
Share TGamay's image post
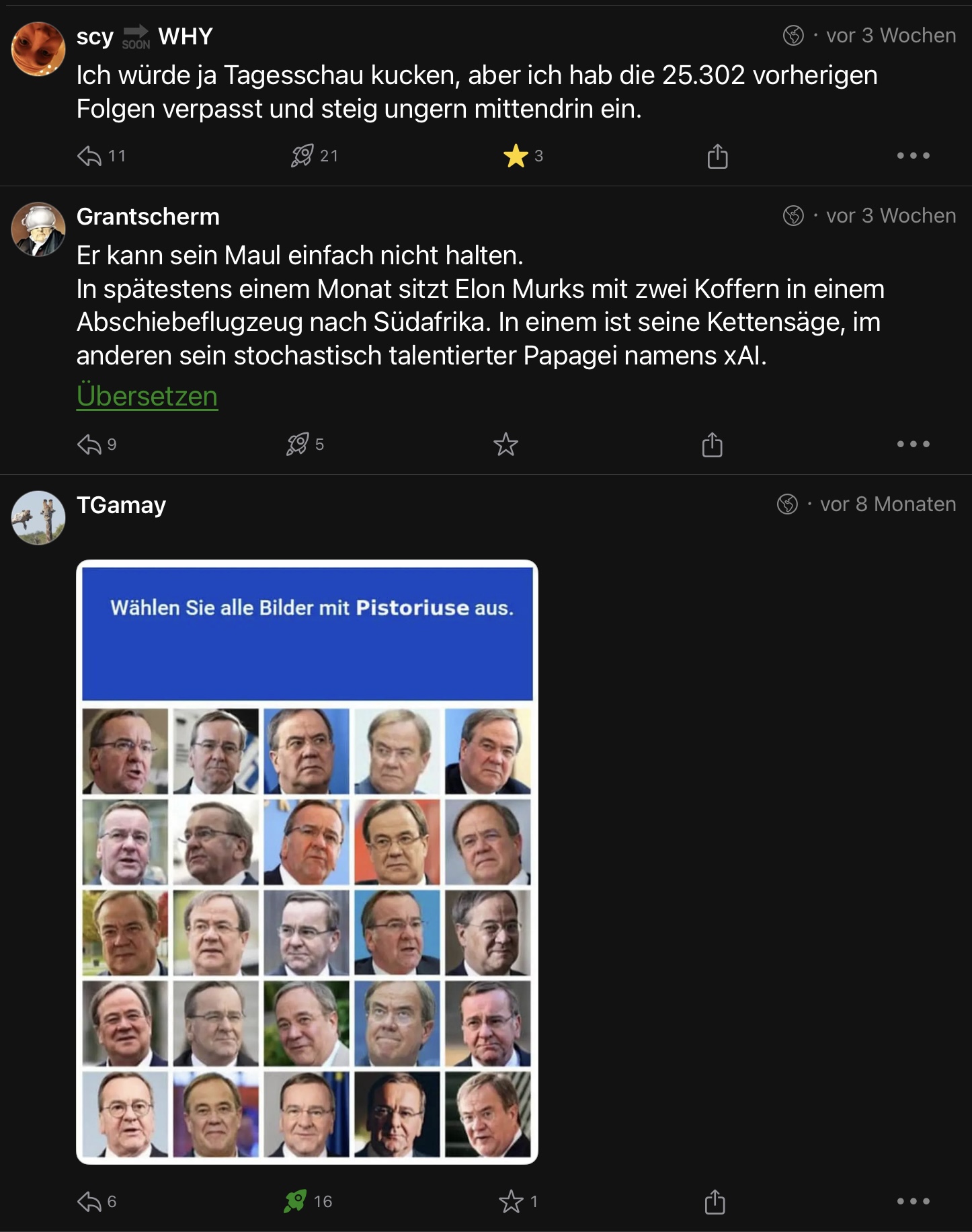pos(715,1202)
